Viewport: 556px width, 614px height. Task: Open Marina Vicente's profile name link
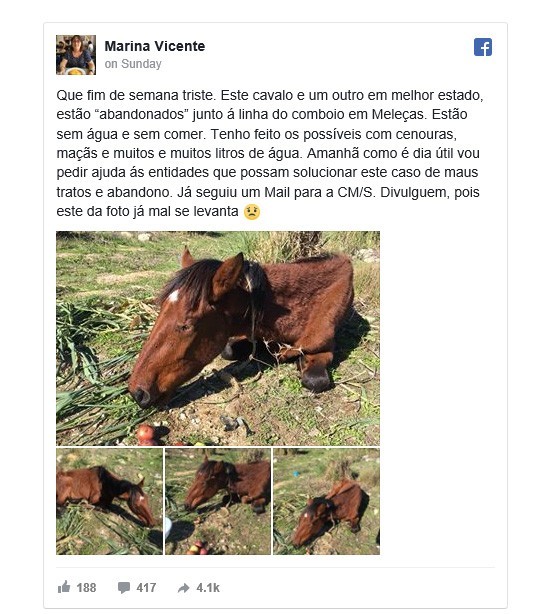click(x=155, y=46)
